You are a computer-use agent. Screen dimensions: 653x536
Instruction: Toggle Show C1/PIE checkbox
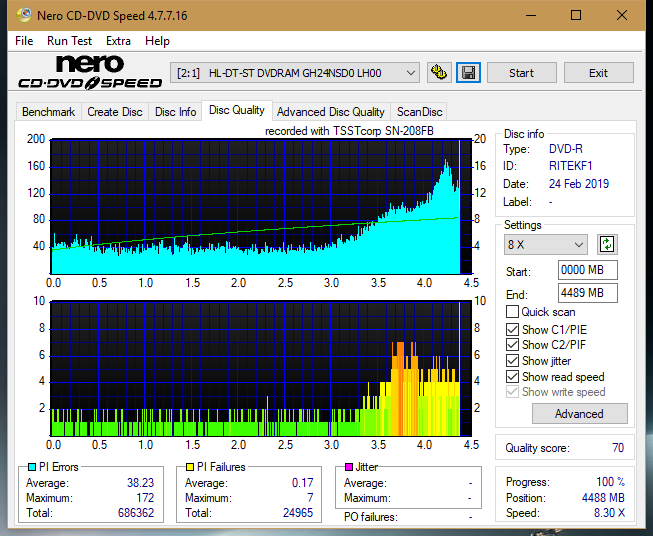click(x=512, y=329)
